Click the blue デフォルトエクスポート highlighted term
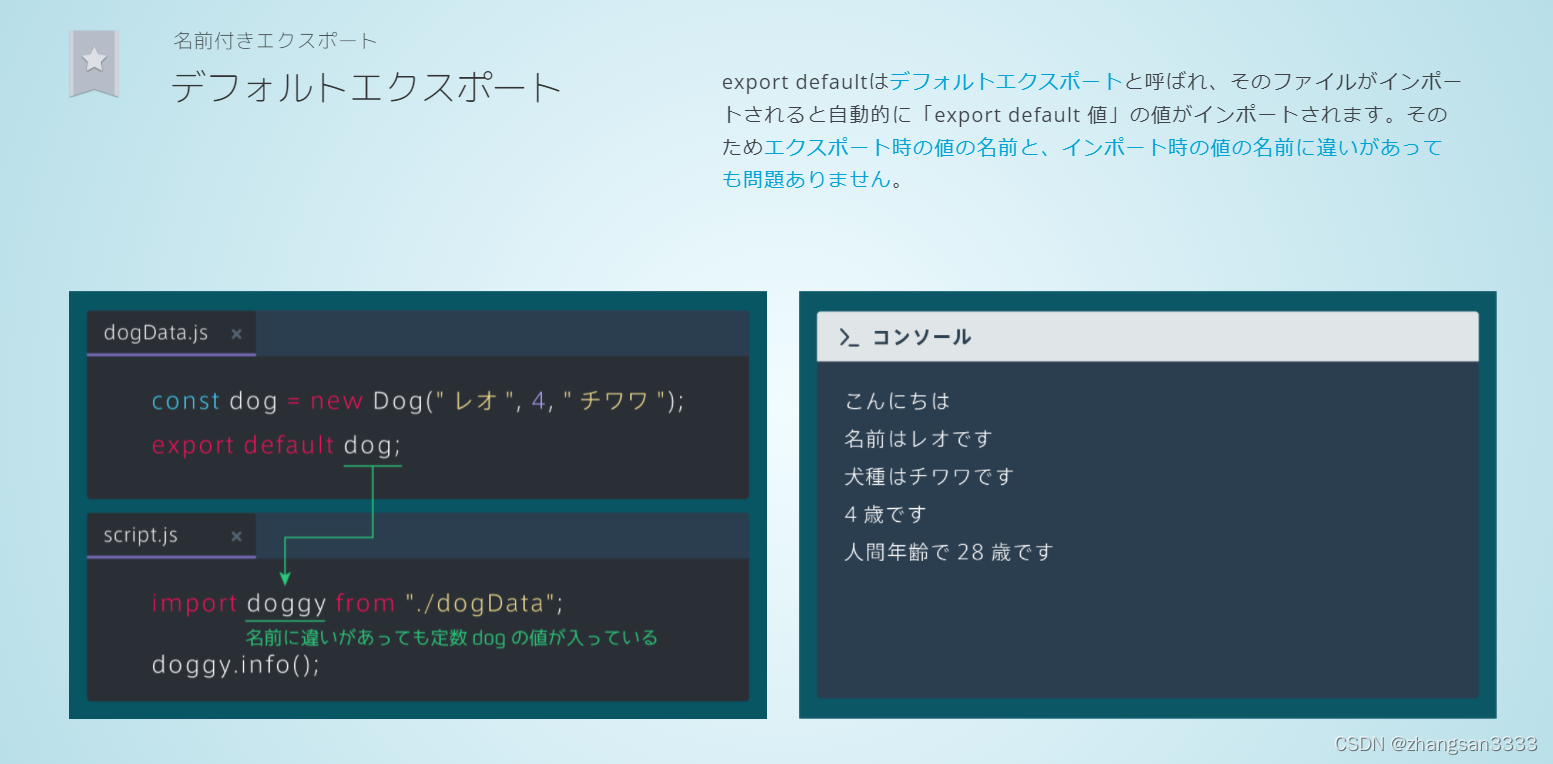The width and height of the screenshot is (1553, 764). point(1006,81)
